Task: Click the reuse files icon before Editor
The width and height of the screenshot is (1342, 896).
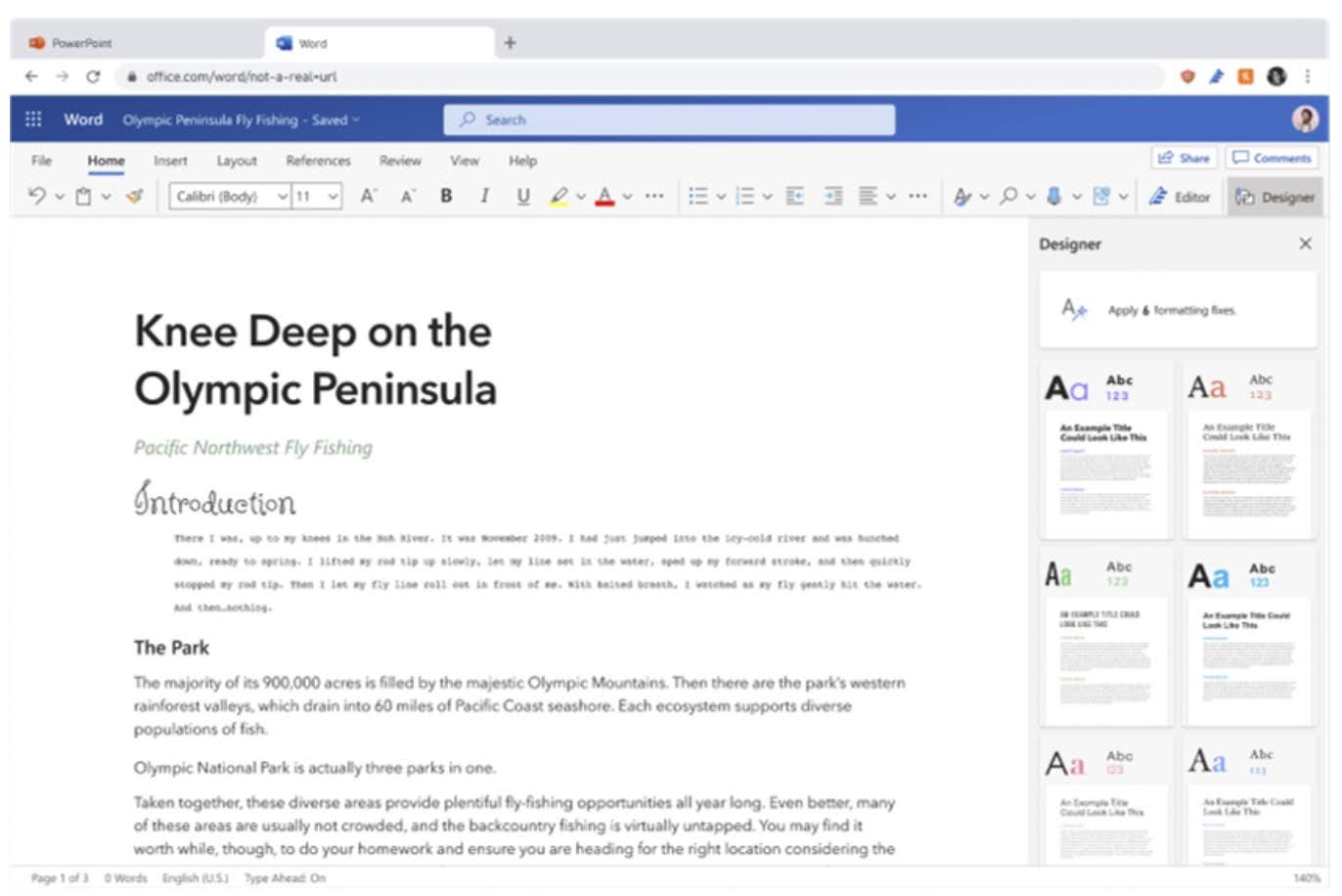Action: [x=1101, y=196]
